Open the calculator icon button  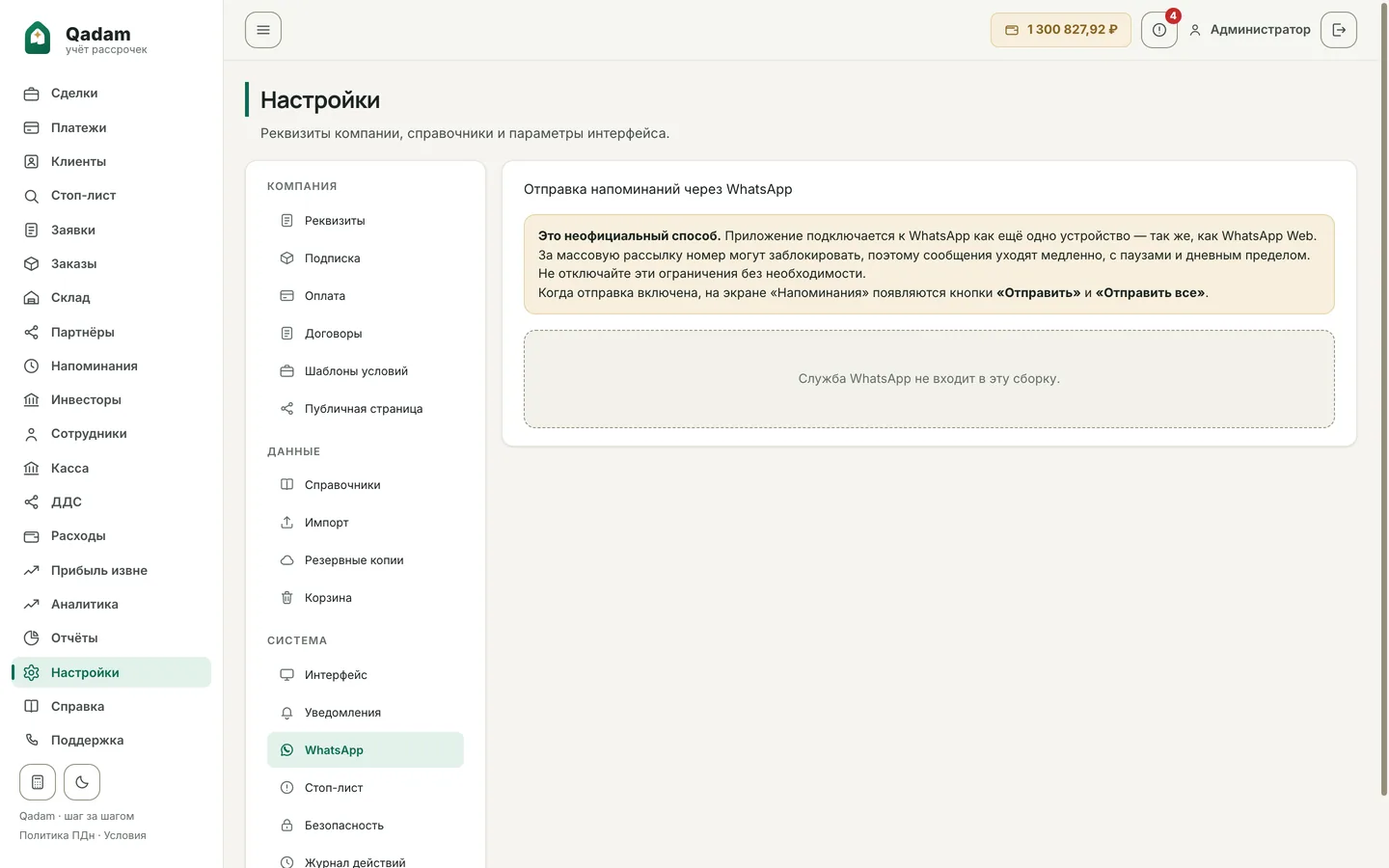[38, 782]
